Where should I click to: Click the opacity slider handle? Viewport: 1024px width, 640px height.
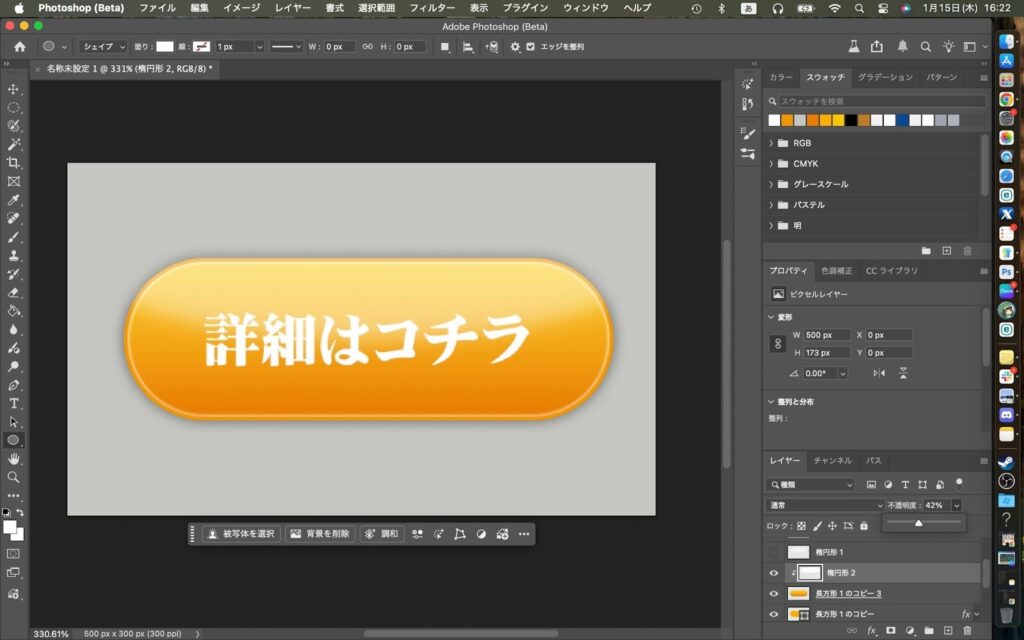(918, 523)
